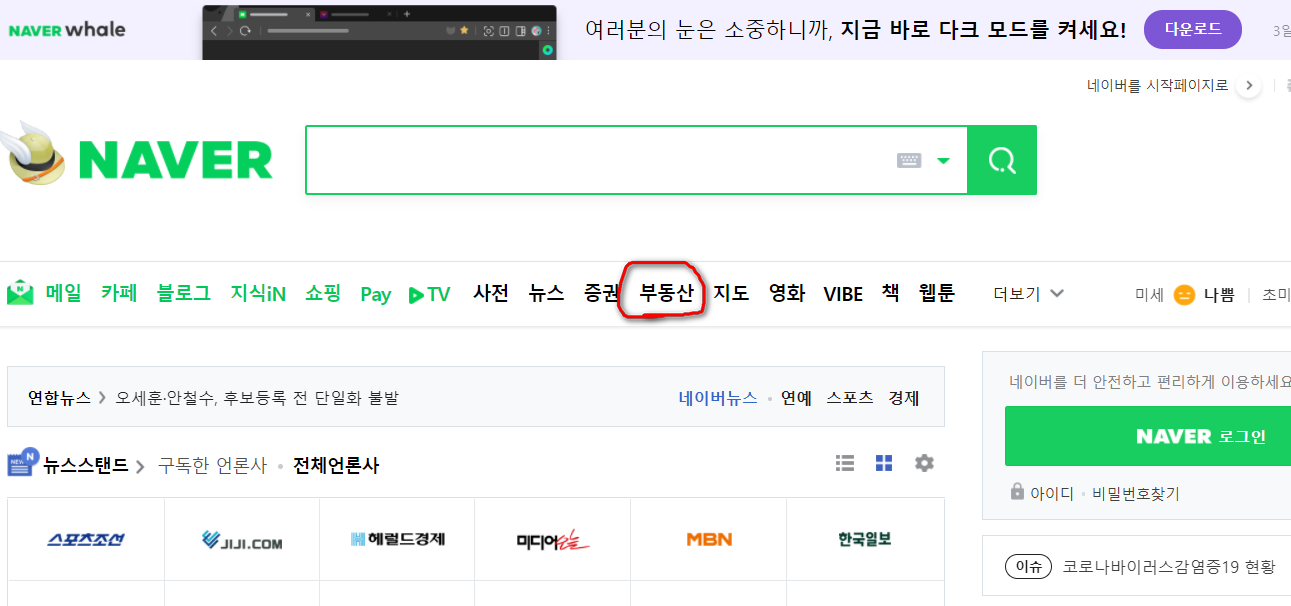Click the 아이디 find link with lock icon

click(1042, 493)
